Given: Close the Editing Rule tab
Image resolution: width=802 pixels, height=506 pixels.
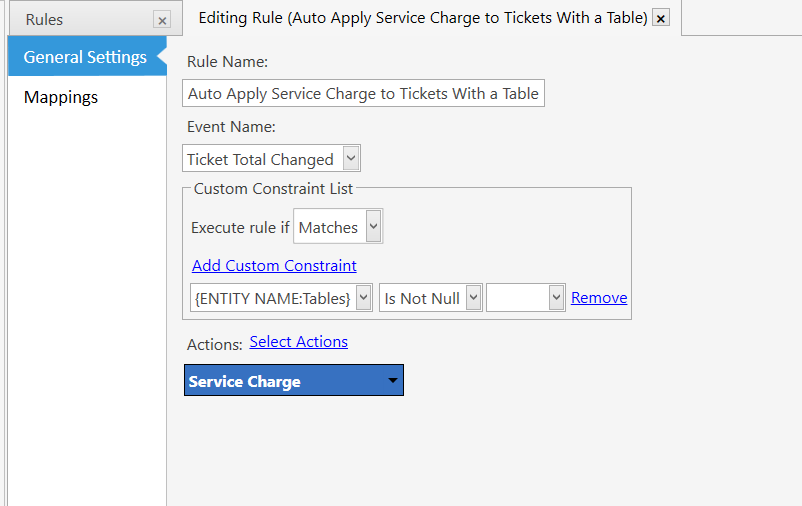Looking at the screenshot, I should [661, 19].
